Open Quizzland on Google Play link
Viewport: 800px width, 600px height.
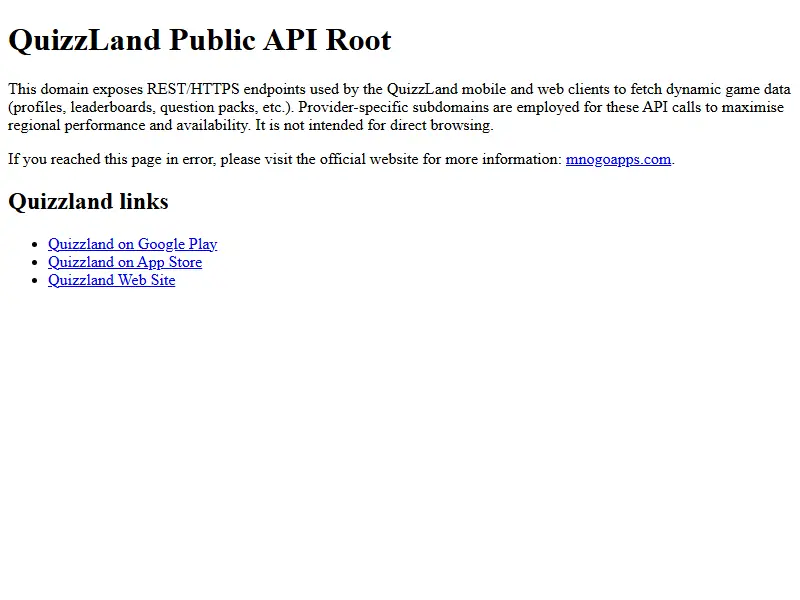(133, 244)
